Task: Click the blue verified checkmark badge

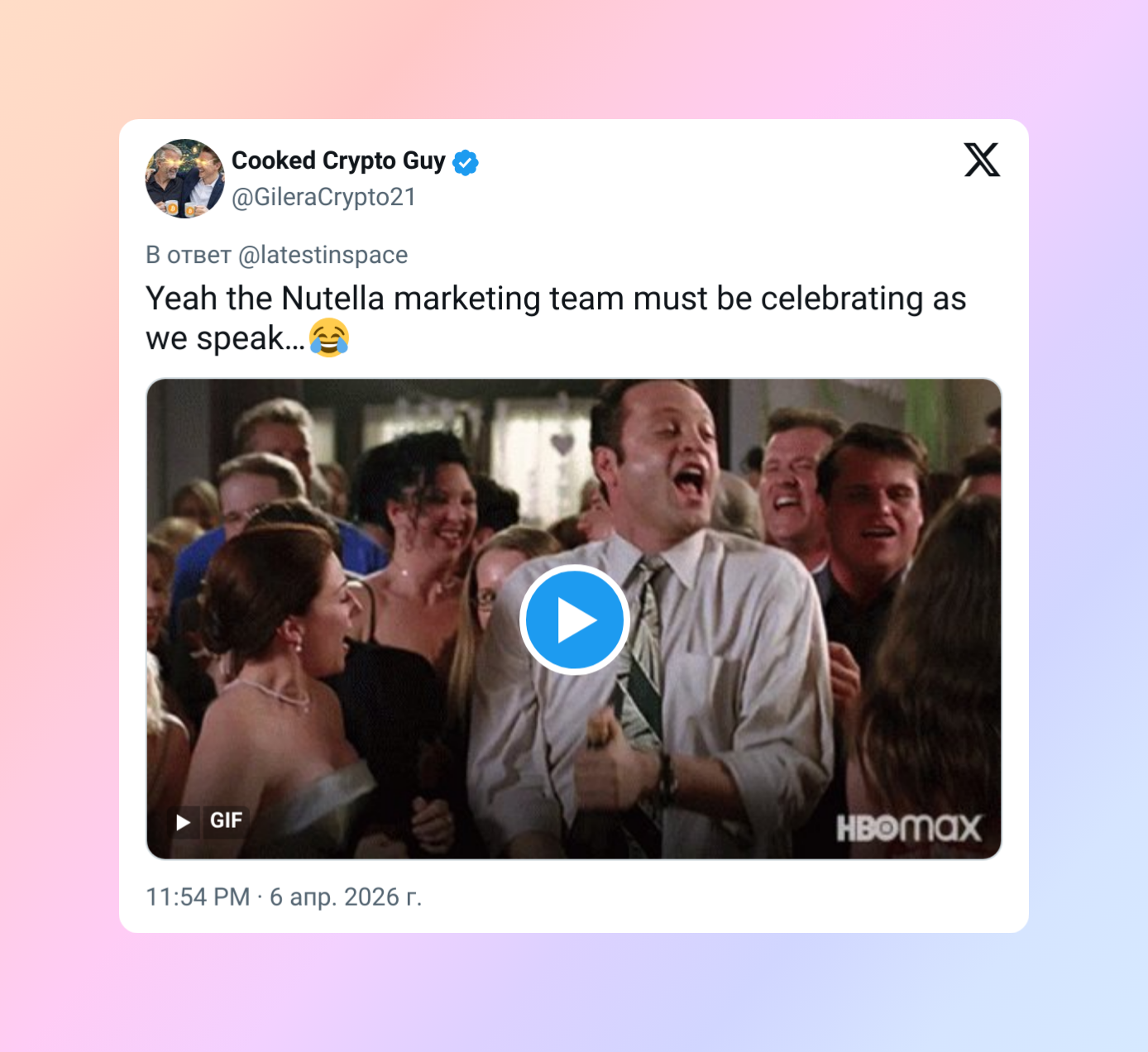Action: point(466,162)
